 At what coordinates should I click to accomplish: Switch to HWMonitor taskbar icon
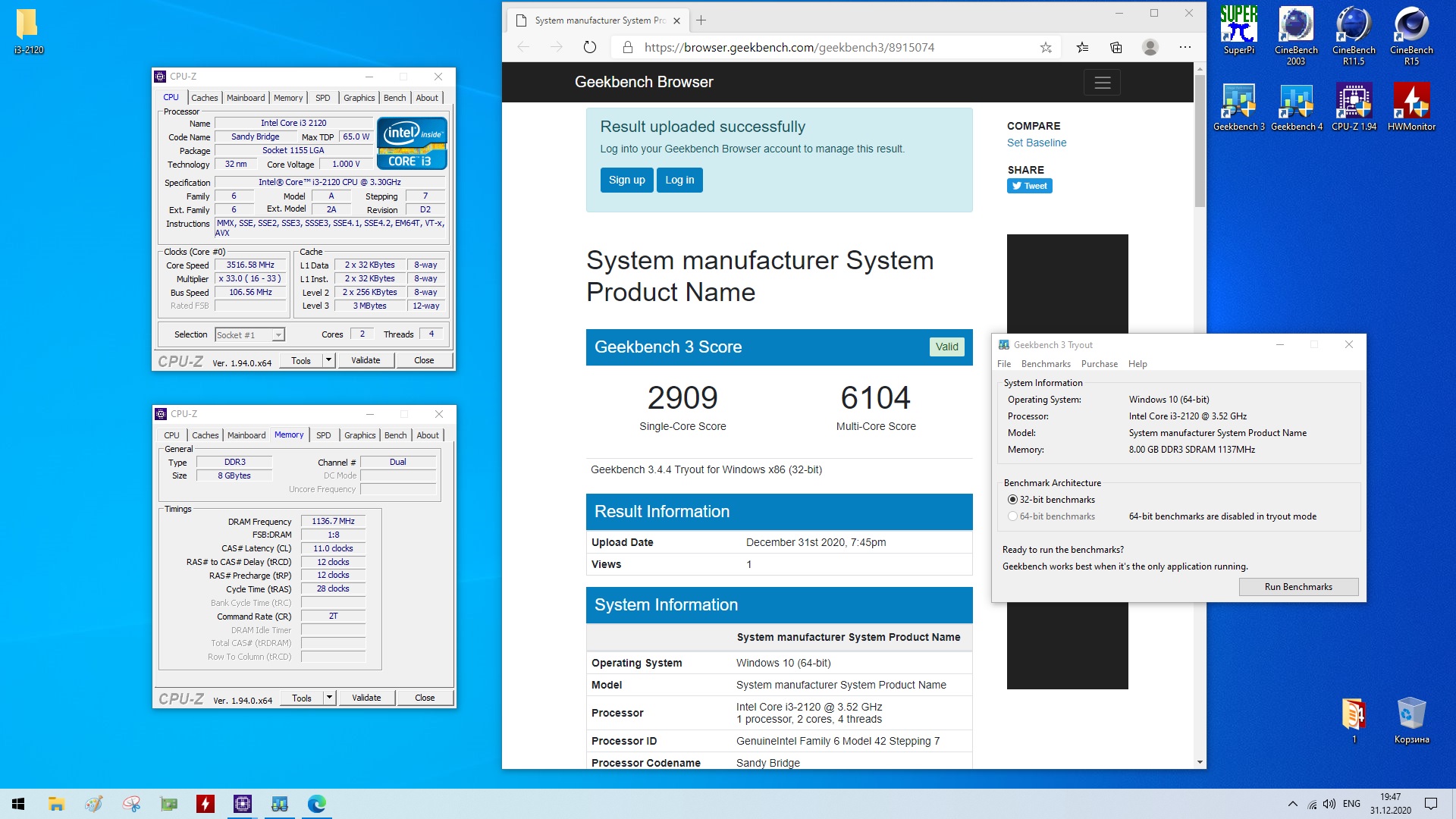pos(206,804)
